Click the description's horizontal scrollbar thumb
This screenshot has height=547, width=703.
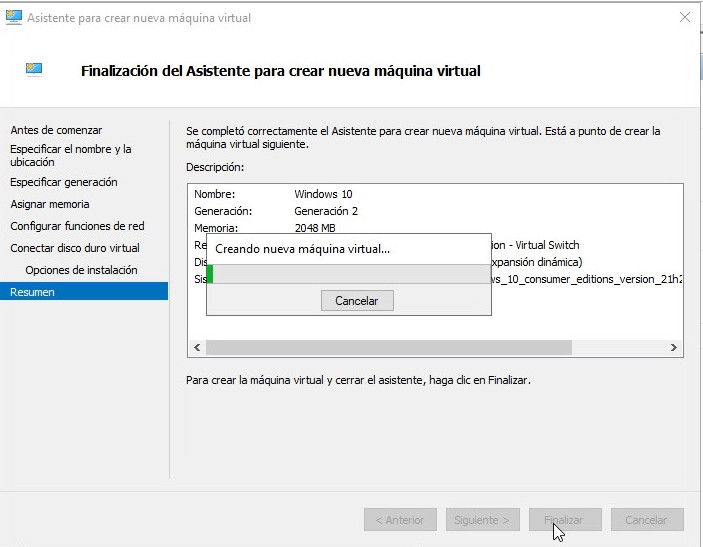388,347
